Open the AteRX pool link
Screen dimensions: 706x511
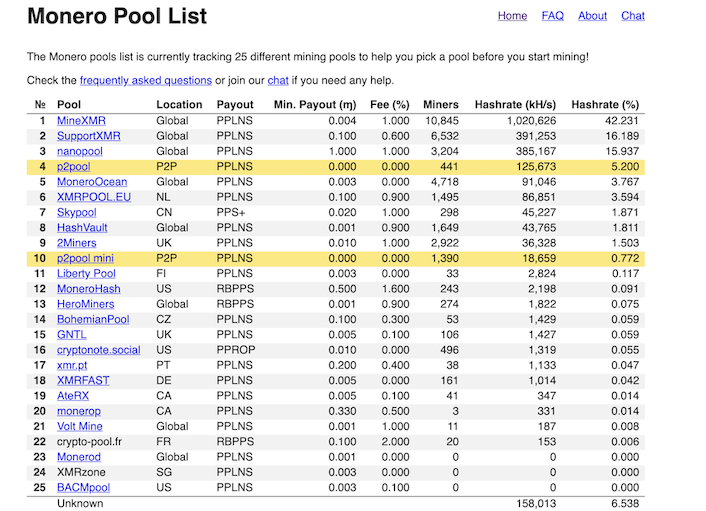coord(73,396)
